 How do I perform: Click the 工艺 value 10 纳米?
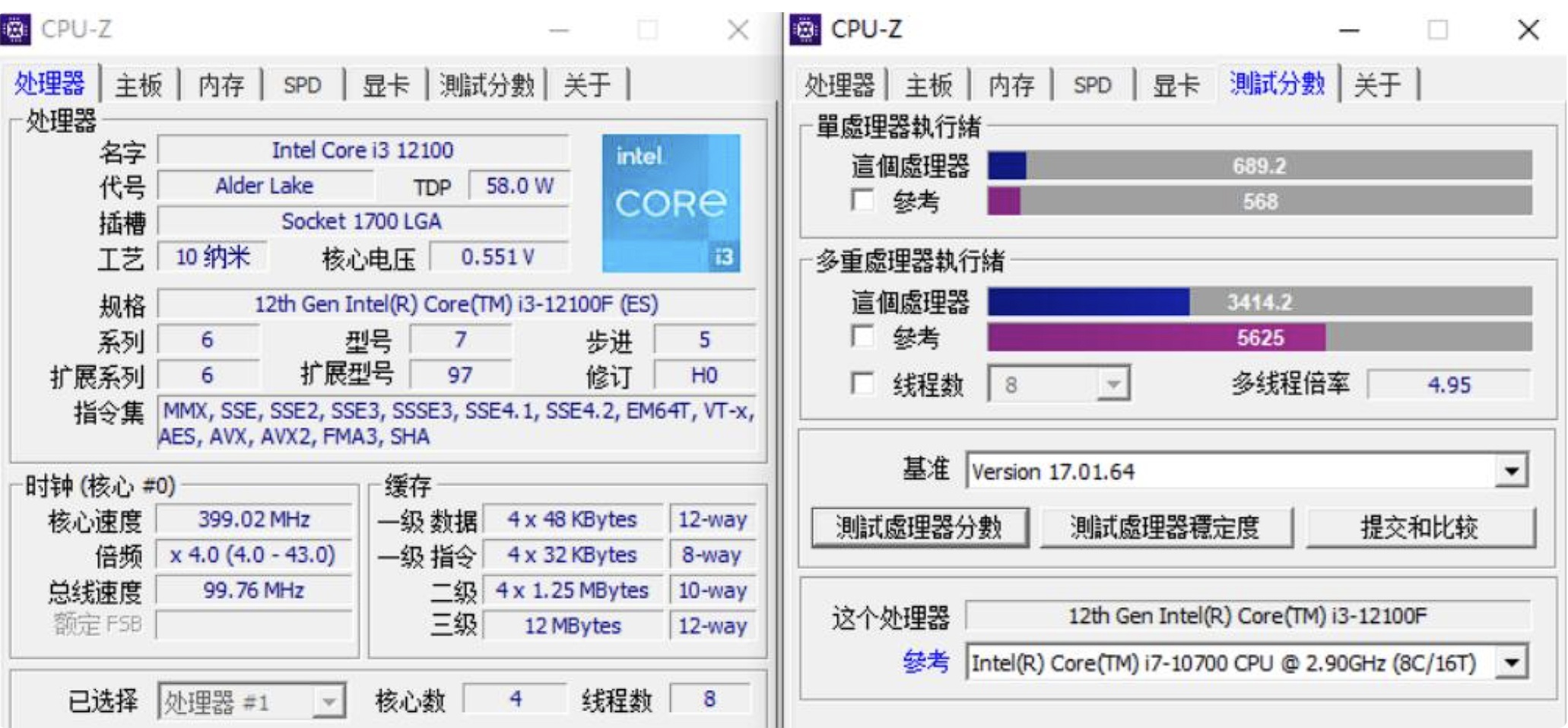[x=213, y=256]
